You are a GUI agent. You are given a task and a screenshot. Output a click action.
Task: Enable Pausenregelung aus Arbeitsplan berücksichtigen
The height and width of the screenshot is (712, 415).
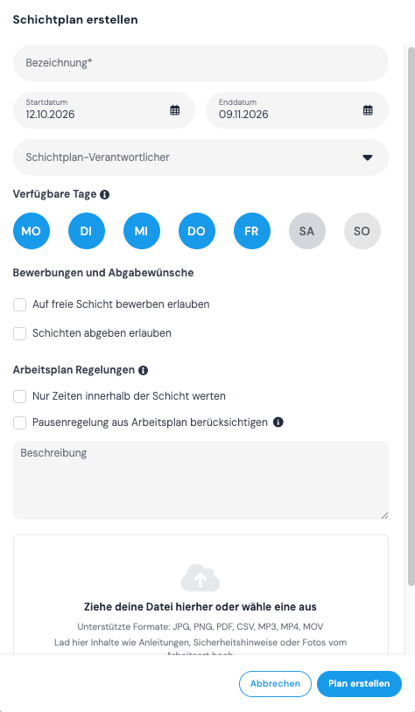click(20, 423)
